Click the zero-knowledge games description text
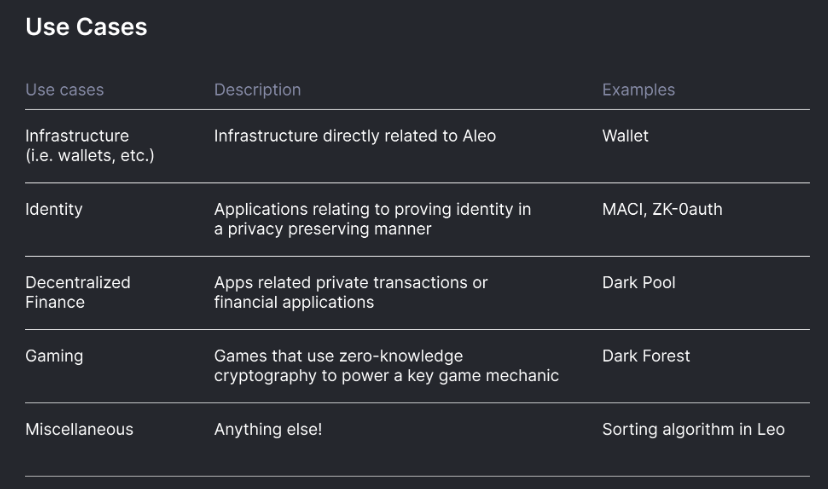Image resolution: width=828 pixels, height=489 pixels. pyautogui.click(x=386, y=366)
